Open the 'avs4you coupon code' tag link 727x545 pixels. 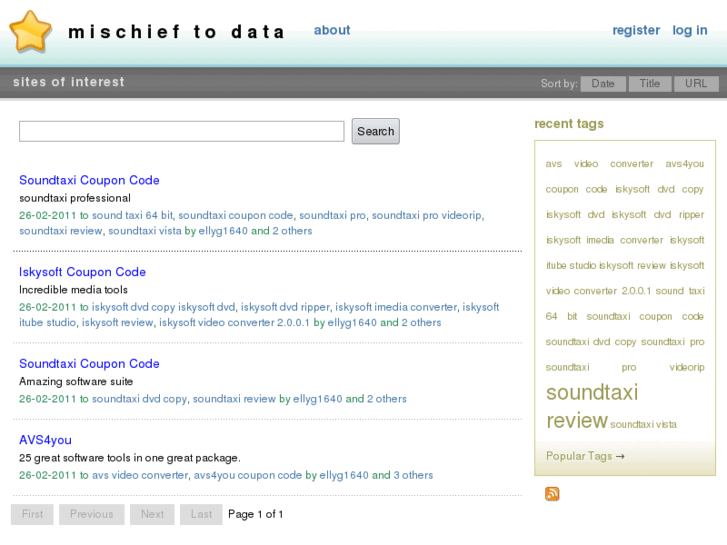pyautogui.click(x=248, y=475)
